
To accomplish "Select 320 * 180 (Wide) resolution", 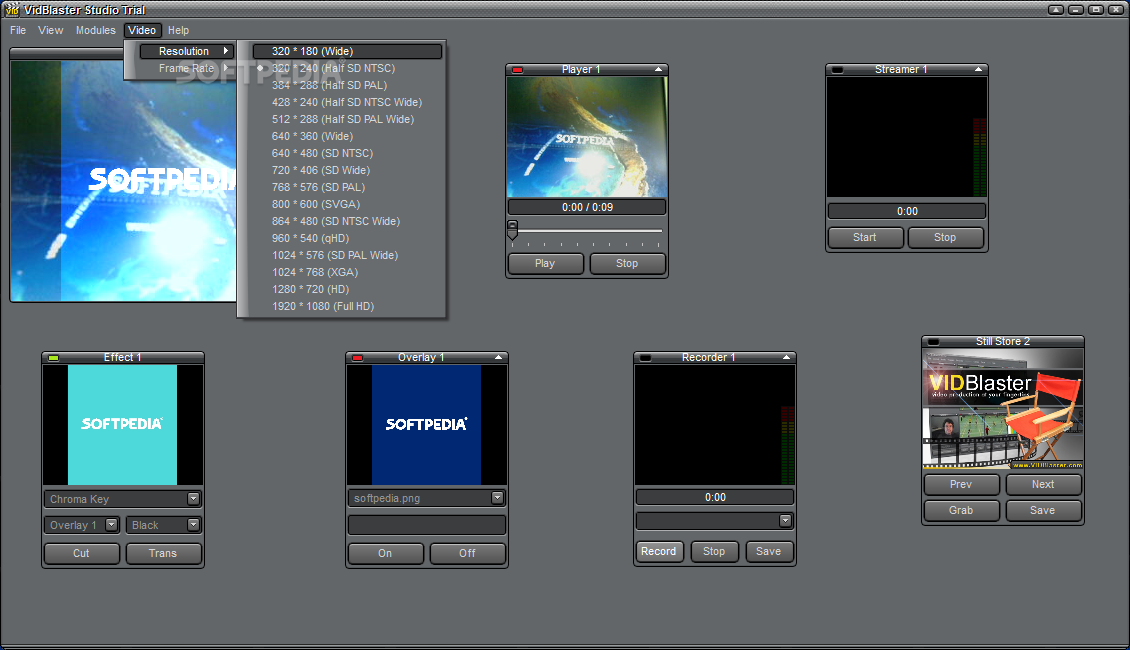I will point(347,51).
